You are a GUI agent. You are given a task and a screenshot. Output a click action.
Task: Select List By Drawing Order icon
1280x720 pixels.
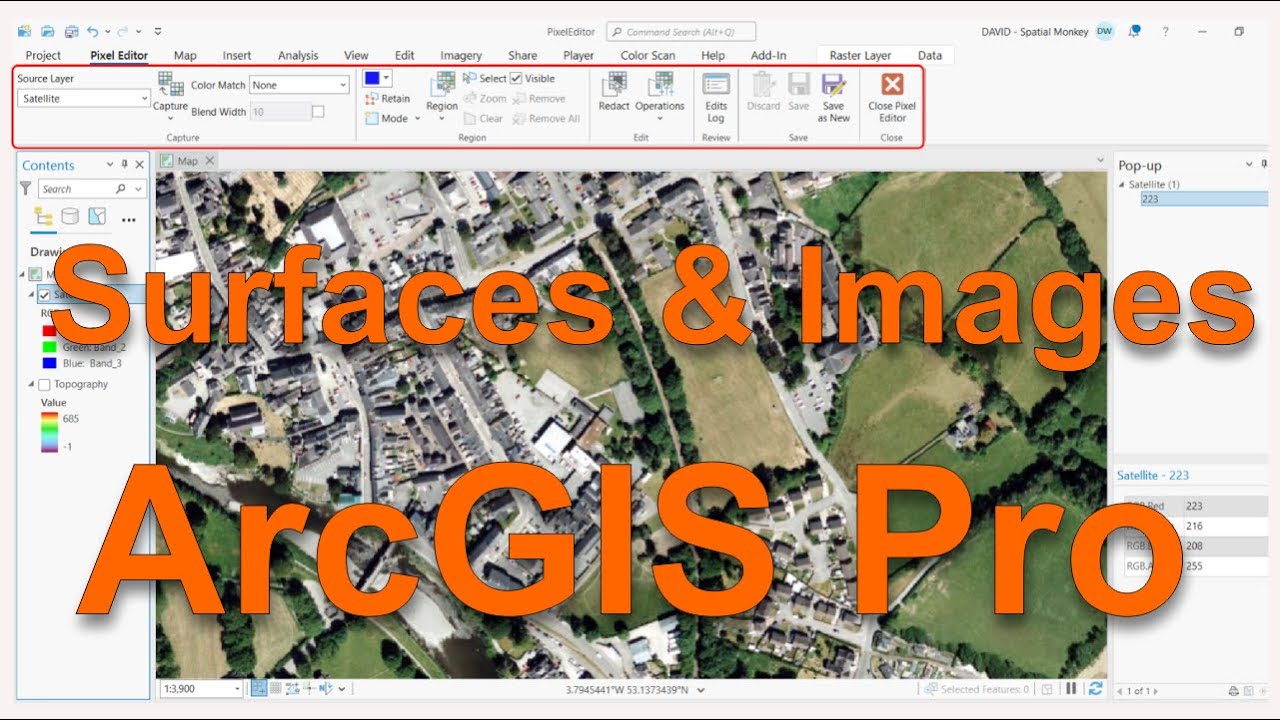click(43, 216)
